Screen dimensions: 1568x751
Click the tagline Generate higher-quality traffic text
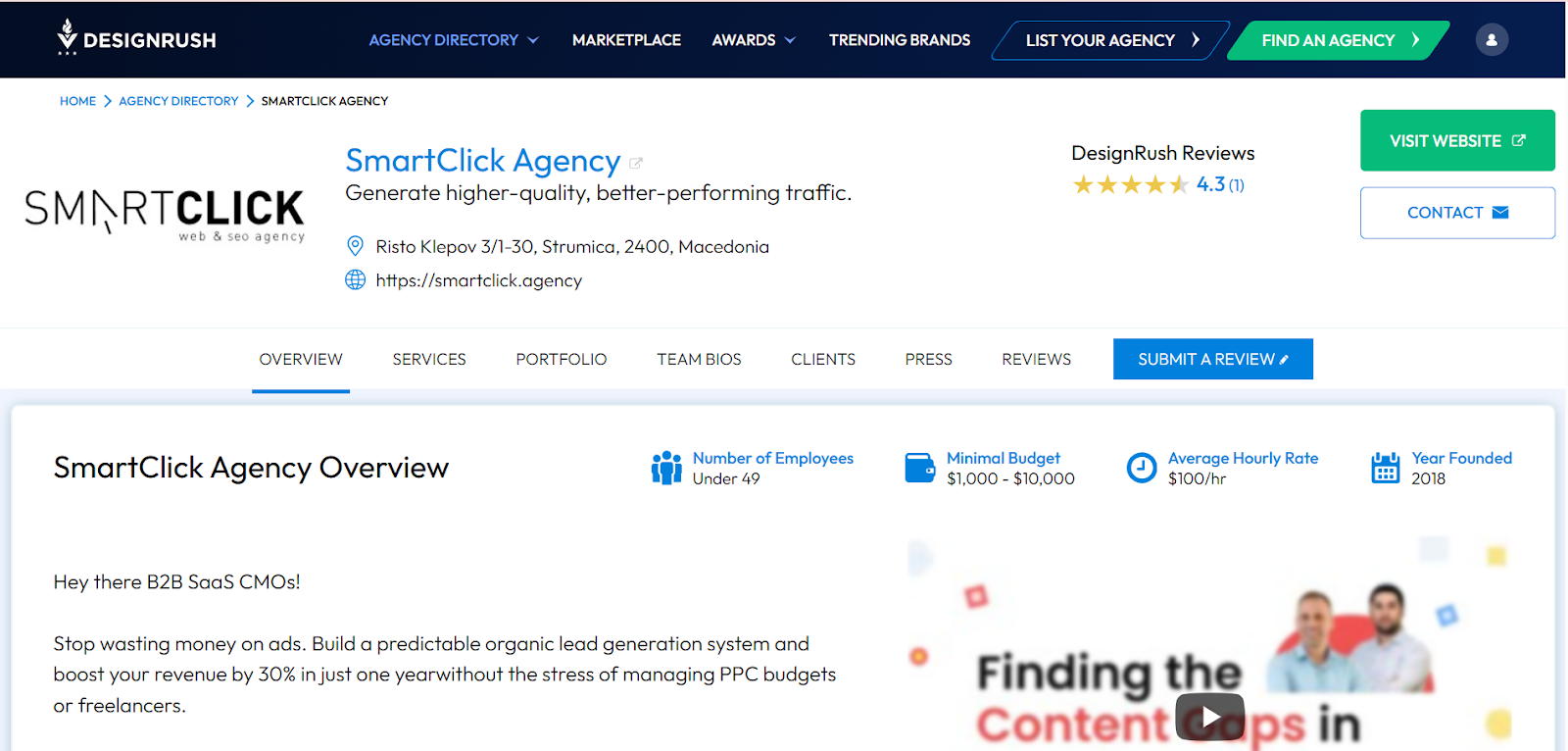599,193
